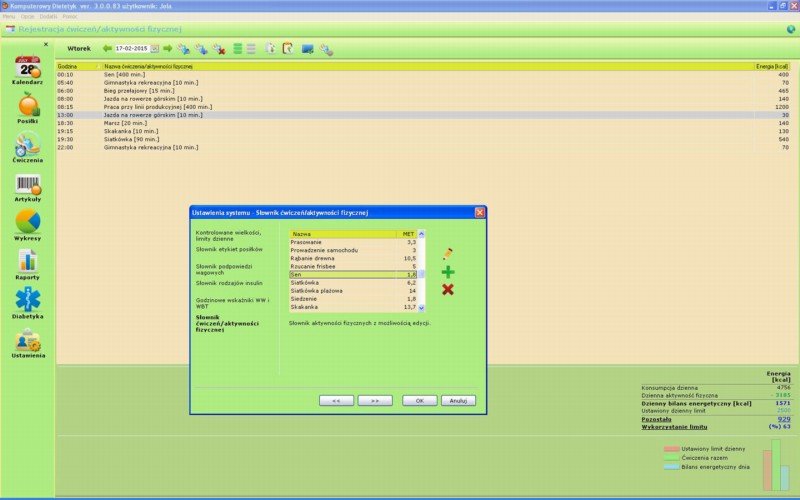Screen dimensions: 800x500
Task: Open the Kalendarz sidebar icon
Action: [27, 70]
